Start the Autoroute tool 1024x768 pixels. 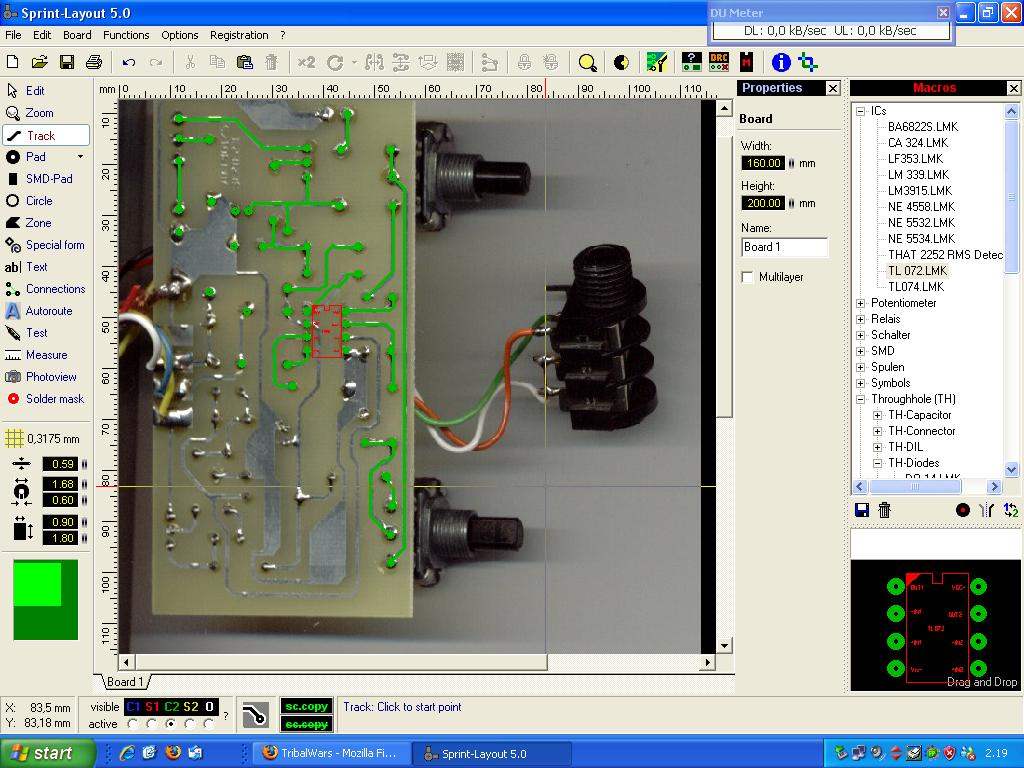46,311
